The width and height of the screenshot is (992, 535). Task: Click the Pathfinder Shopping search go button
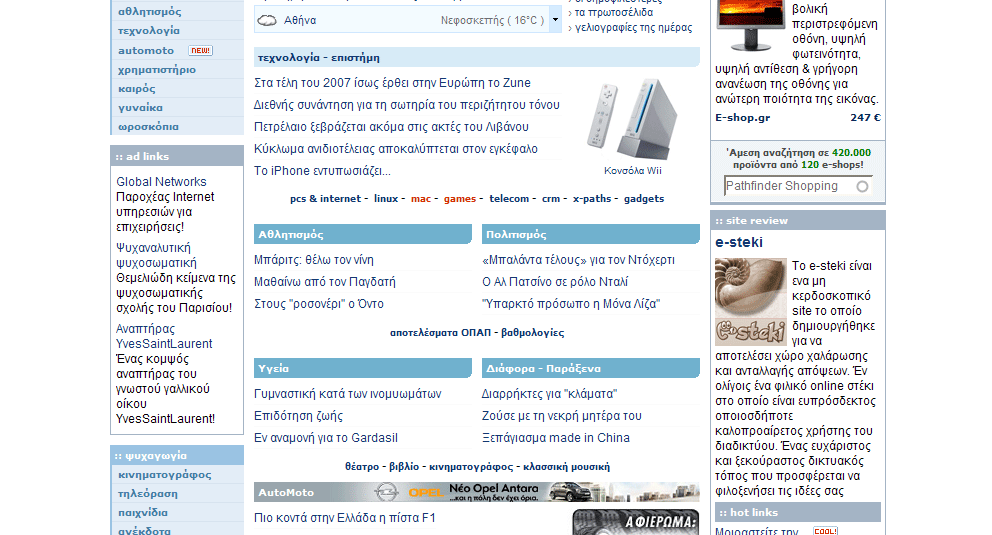862,187
